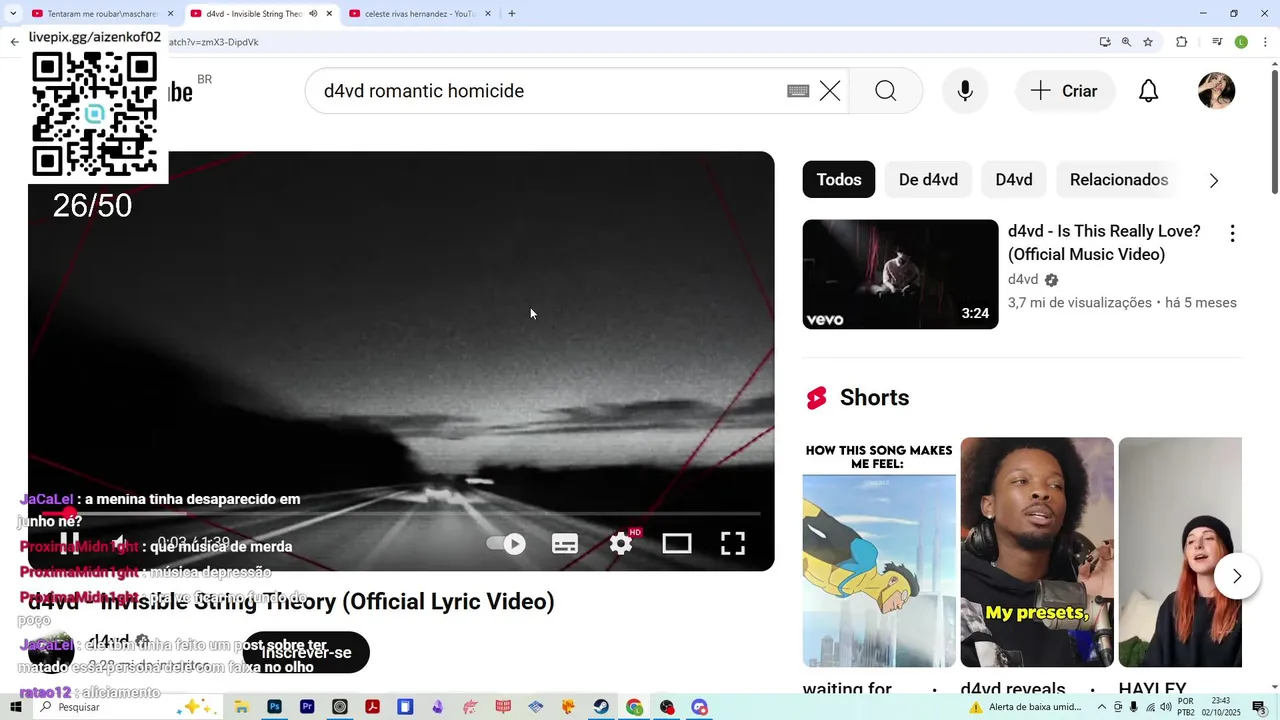1280x720 pixels.
Task: Click the Criar button
Action: tap(1064, 91)
